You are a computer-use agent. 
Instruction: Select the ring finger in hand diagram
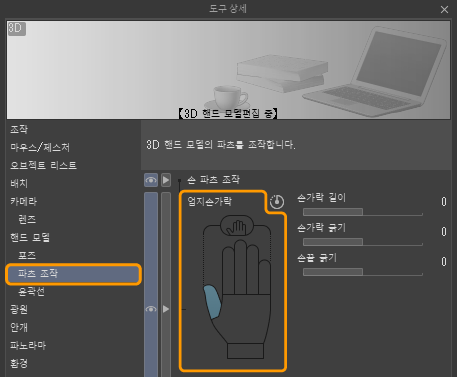pos(252,270)
